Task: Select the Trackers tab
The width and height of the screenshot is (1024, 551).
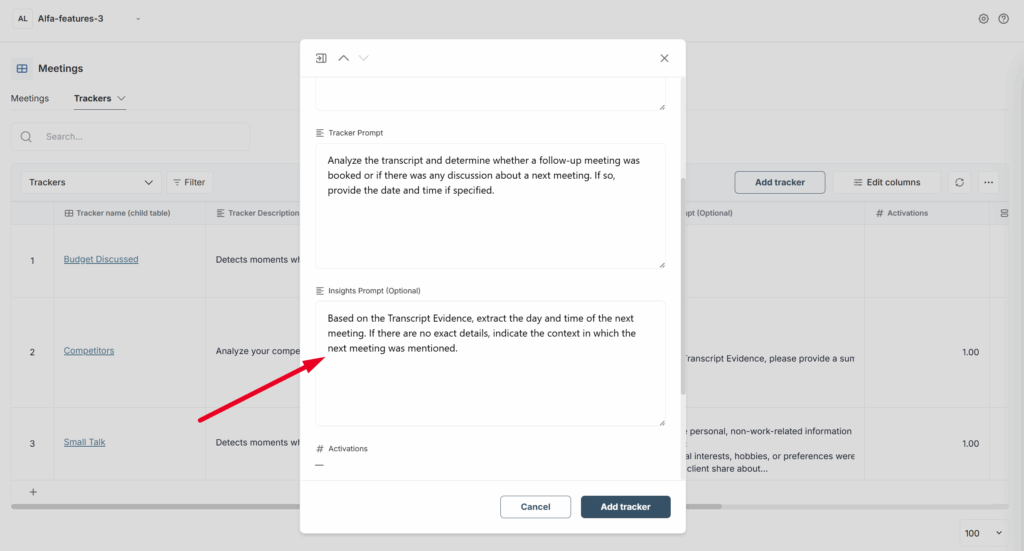Action: pos(93,99)
